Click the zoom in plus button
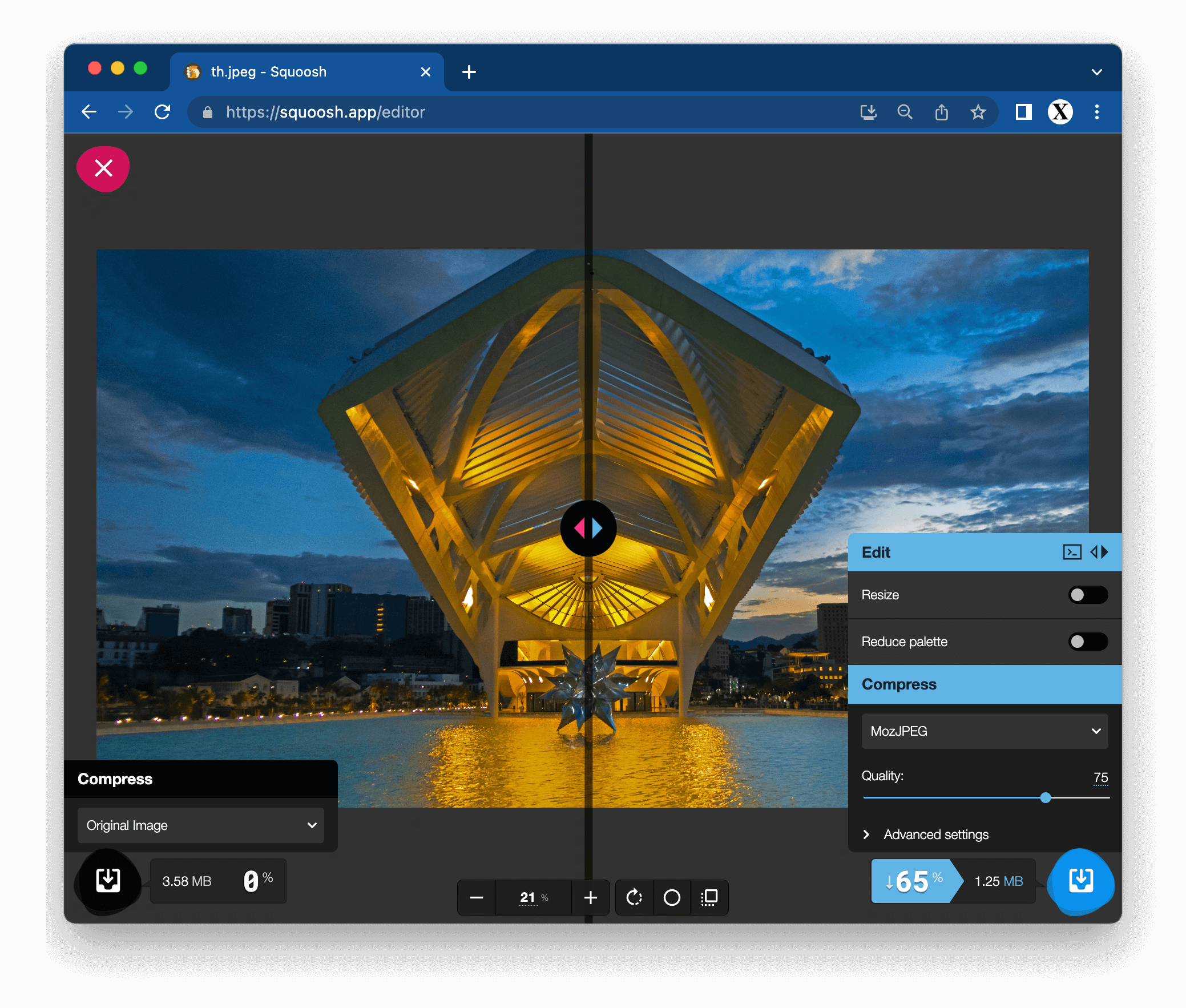This screenshot has height=1008, width=1186. (591, 898)
